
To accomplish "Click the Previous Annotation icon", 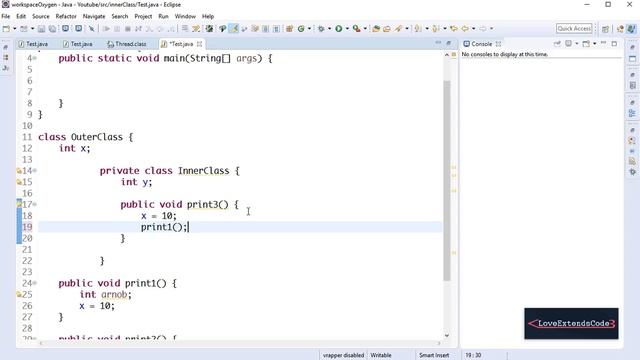I will [x=436, y=29].
